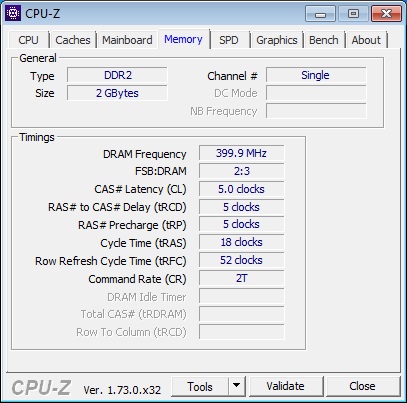Expand the Tools dropdown arrow
The width and height of the screenshot is (407, 403).
(237, 387)
